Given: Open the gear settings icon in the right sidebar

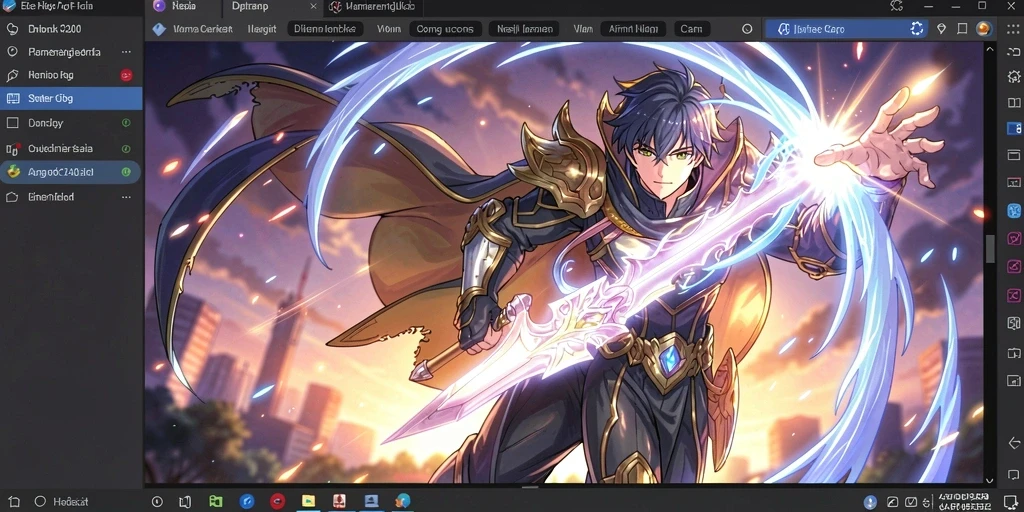Looking at the screenshot, I should (1014, 76).
